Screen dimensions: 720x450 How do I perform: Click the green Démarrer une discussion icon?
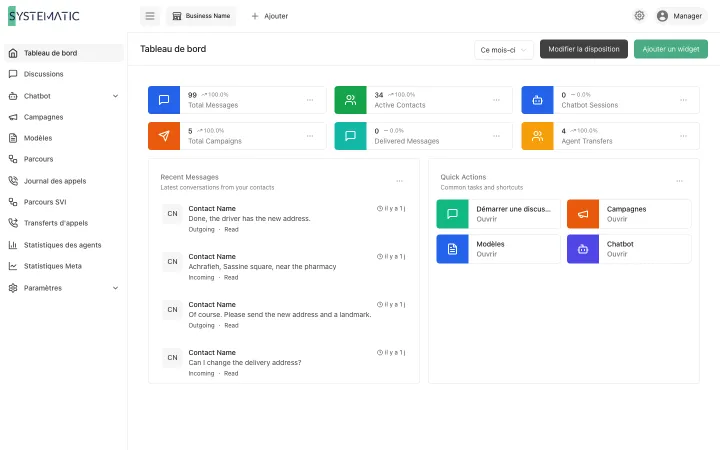pyautogui.click(x=452, y=214)
